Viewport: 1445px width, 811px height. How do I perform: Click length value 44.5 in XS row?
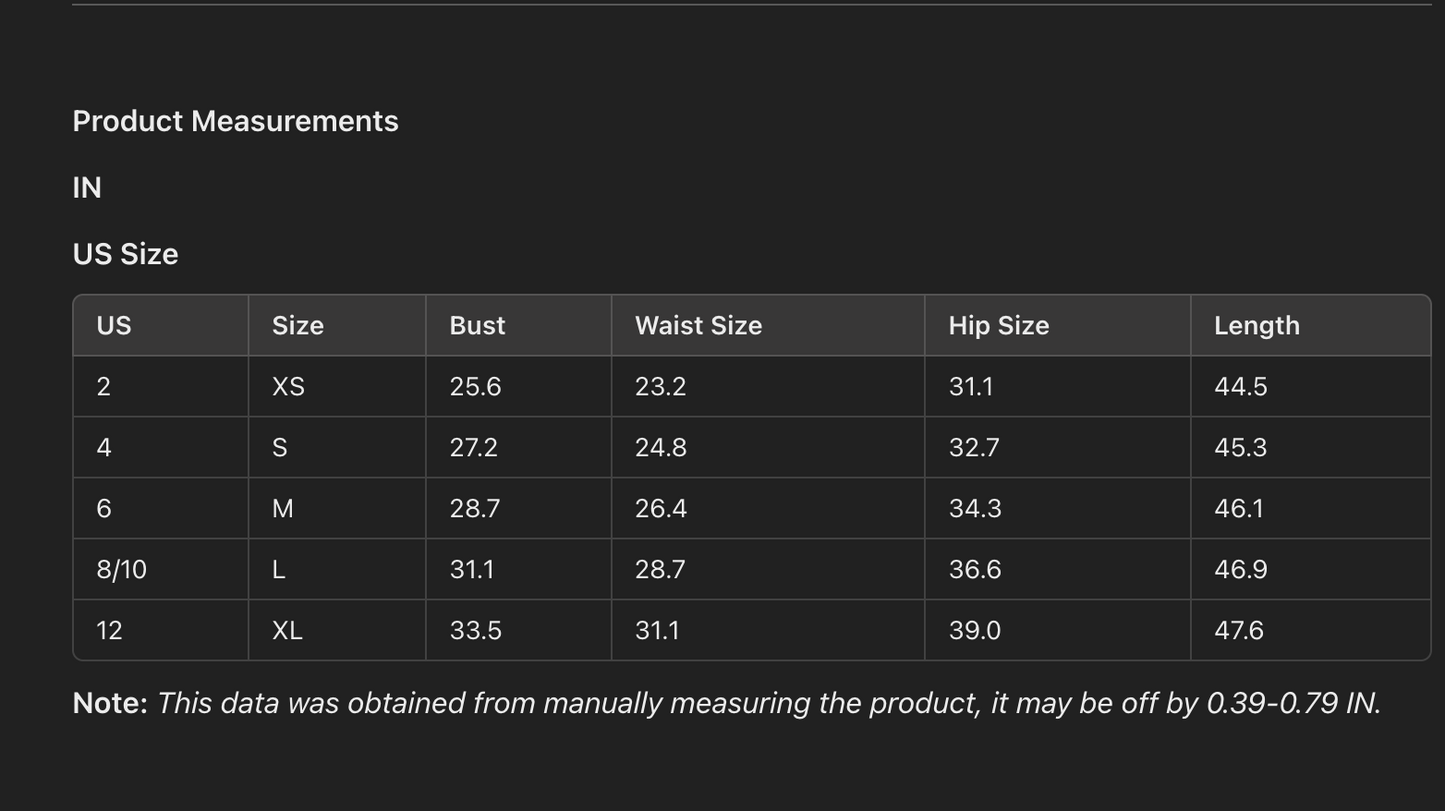(x=1240, y=387)
